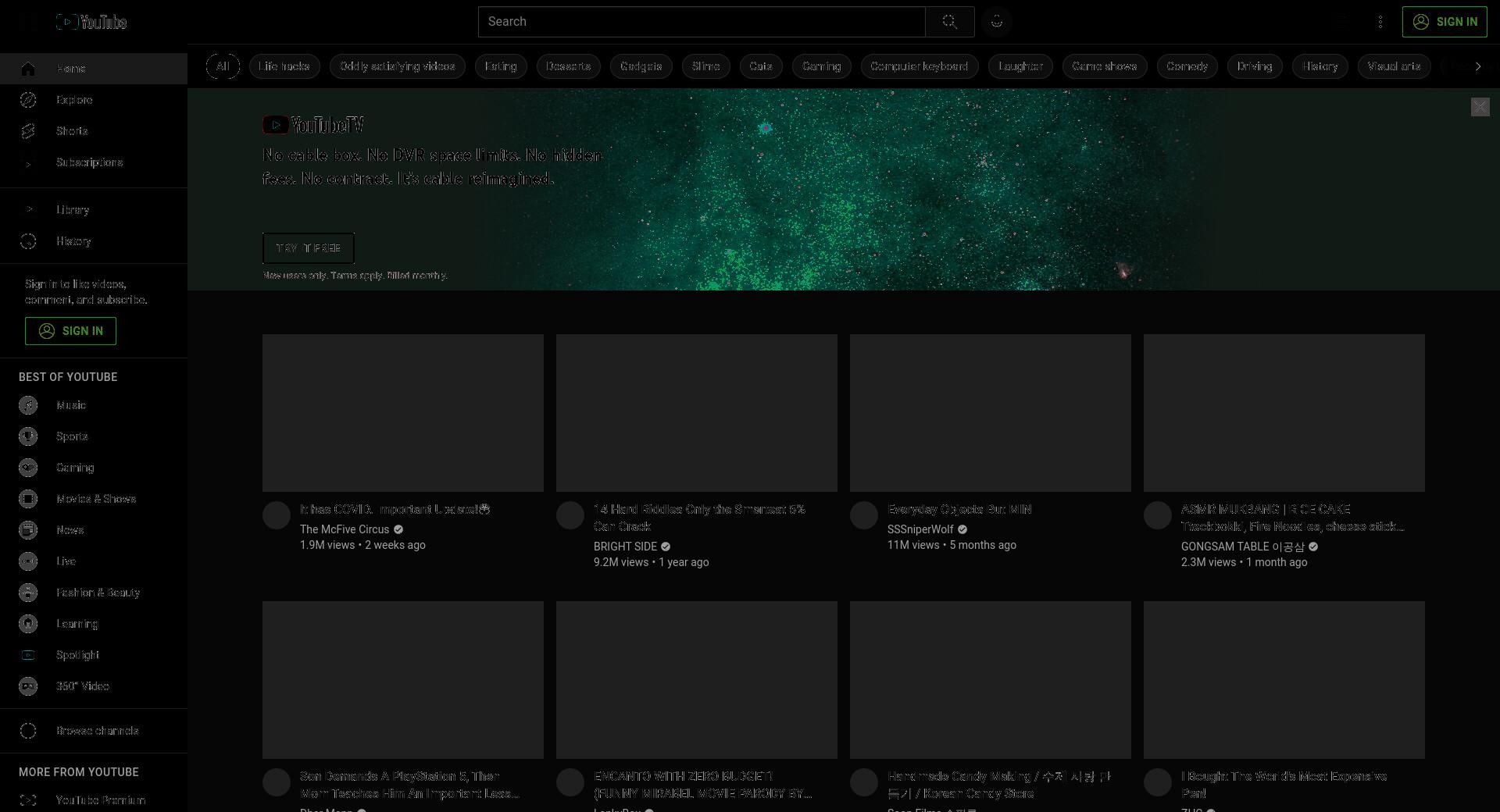Image resolution: width=1500 pixels, height=812 pixels.
Task: Select the Cats chip
Action: click(x=760, y=66)
